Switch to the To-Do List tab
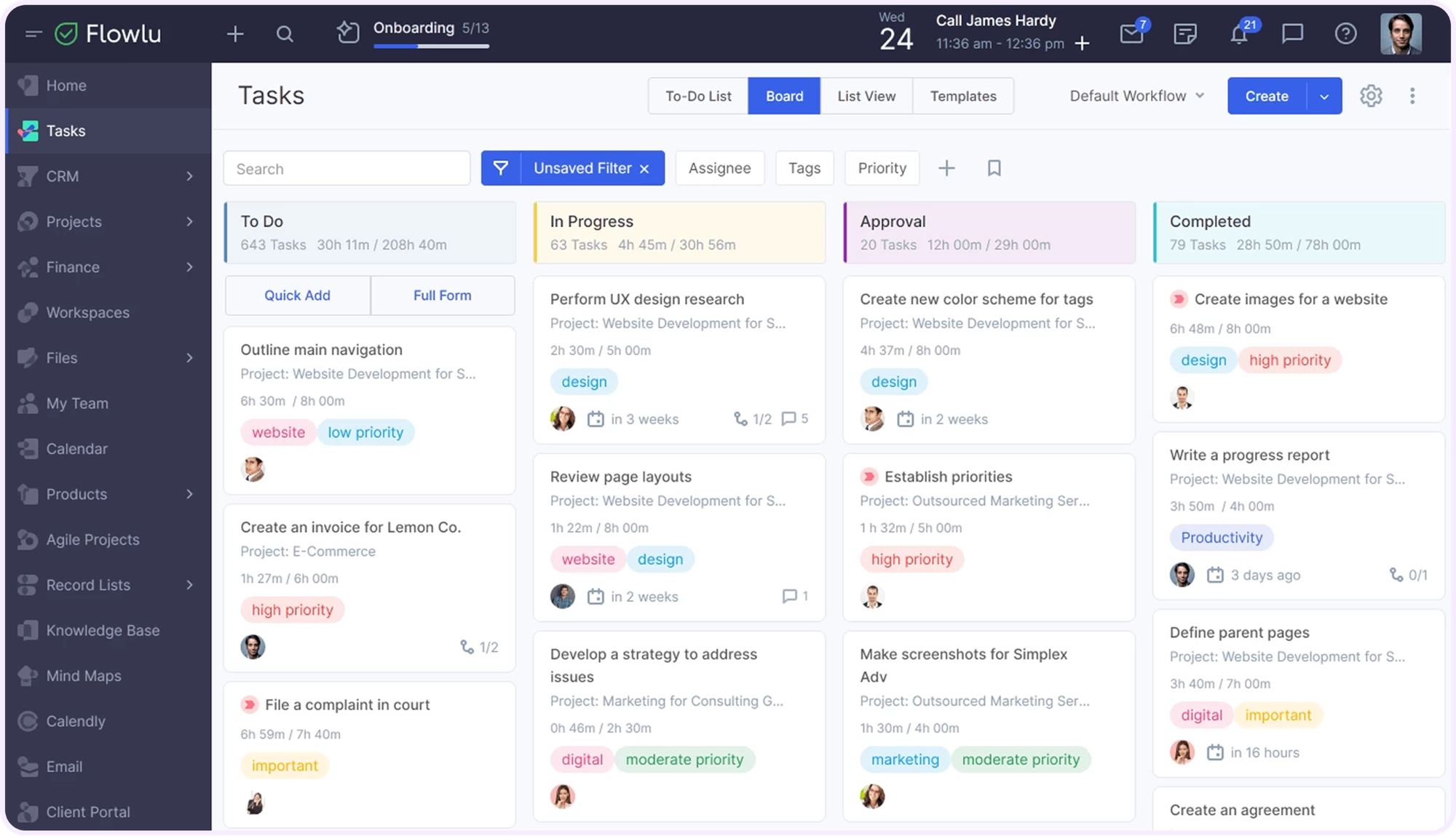The height and width of the screenshot is (836, 1456). coord(698,96)
